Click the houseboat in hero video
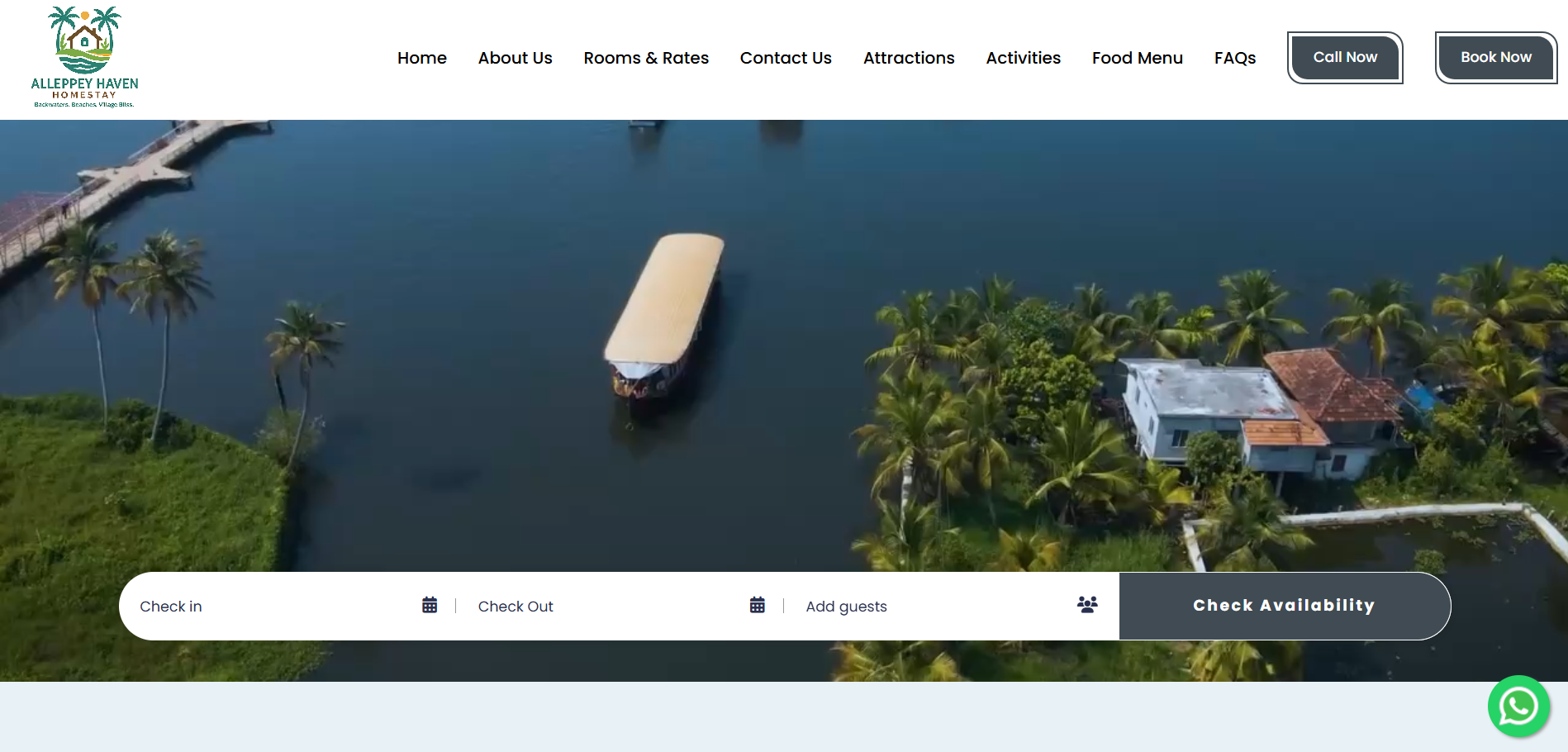Viewport: 1568px width, 752px height. (x=663, y=314)
